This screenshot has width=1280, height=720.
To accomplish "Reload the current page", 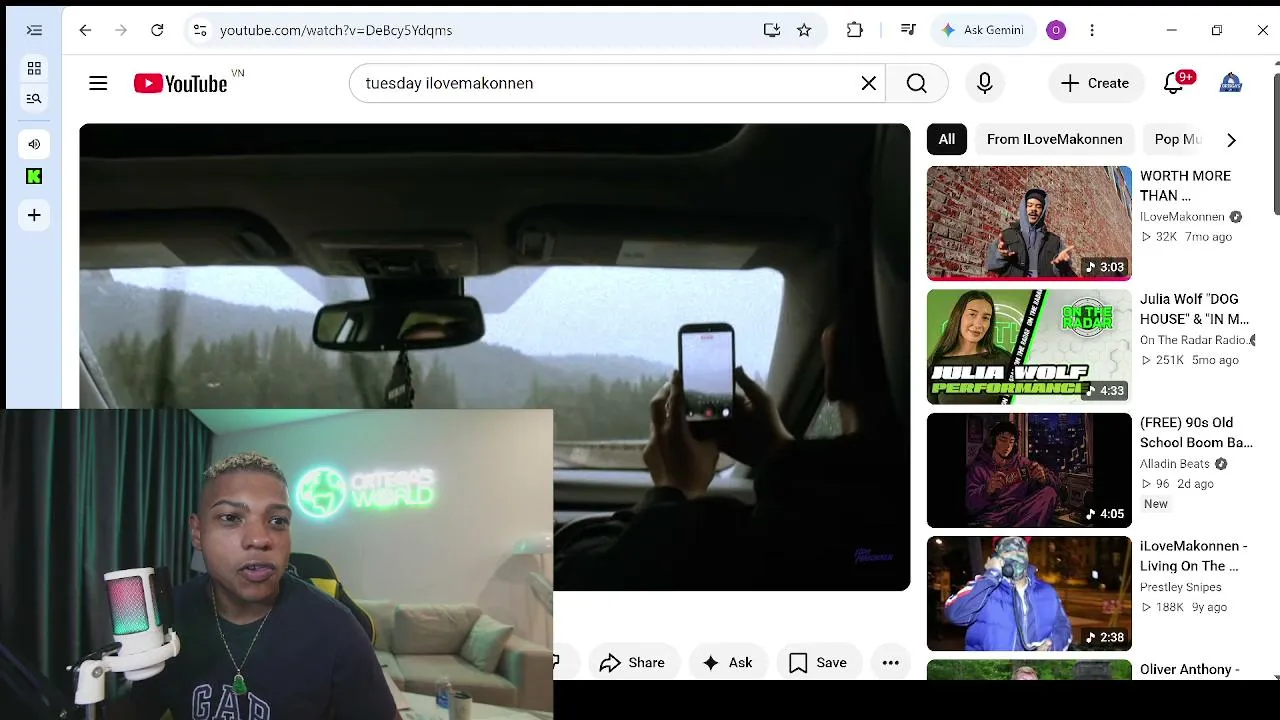I will [x=157, y=30].
